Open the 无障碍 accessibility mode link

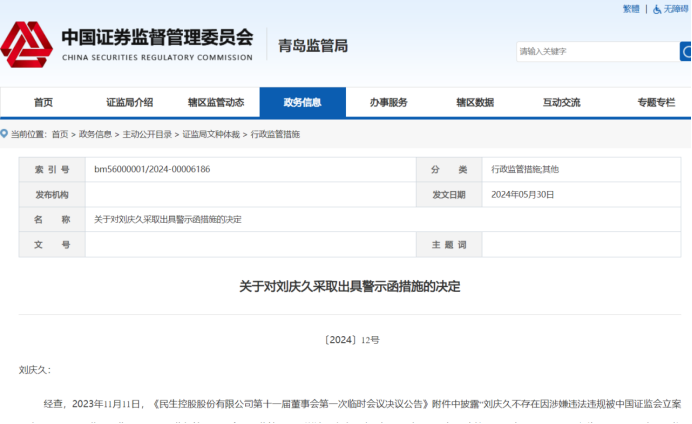click(x=676, y=9)
